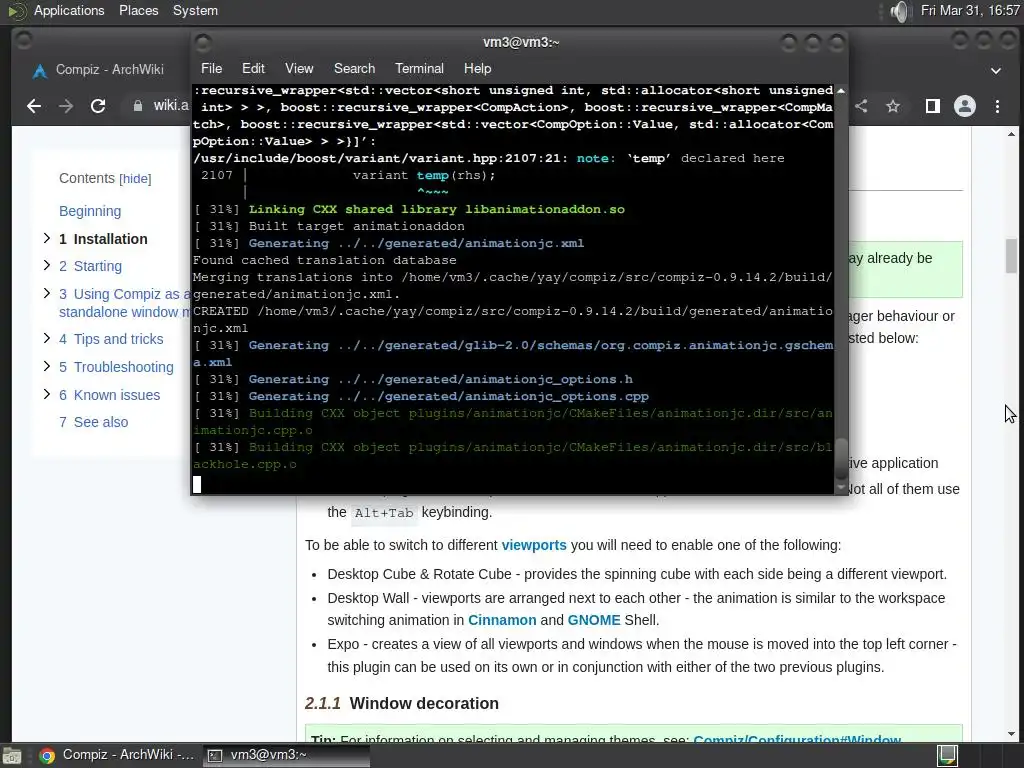1024x768 pixels.
Task: Go back in the Chrome browser
Action: point(34,106)
